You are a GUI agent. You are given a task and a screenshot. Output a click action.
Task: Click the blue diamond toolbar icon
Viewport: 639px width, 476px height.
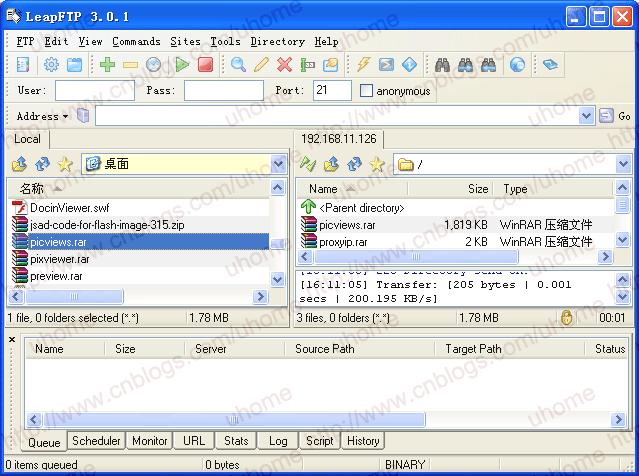click(410, 64)
